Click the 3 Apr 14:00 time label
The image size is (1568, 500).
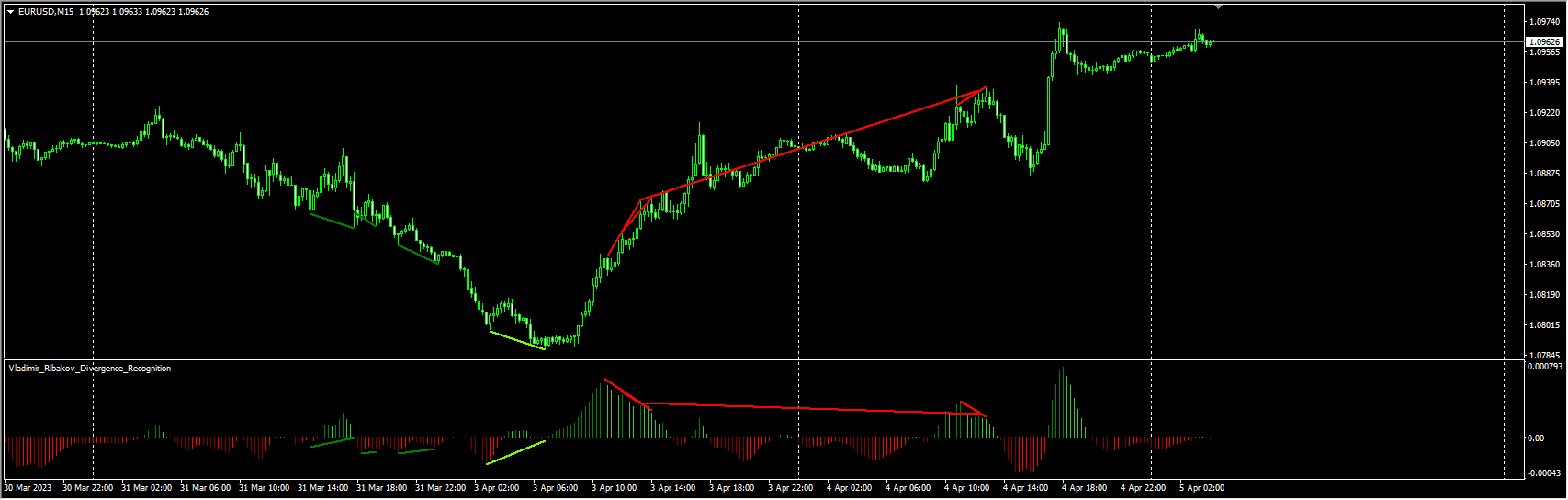point(672,488)
